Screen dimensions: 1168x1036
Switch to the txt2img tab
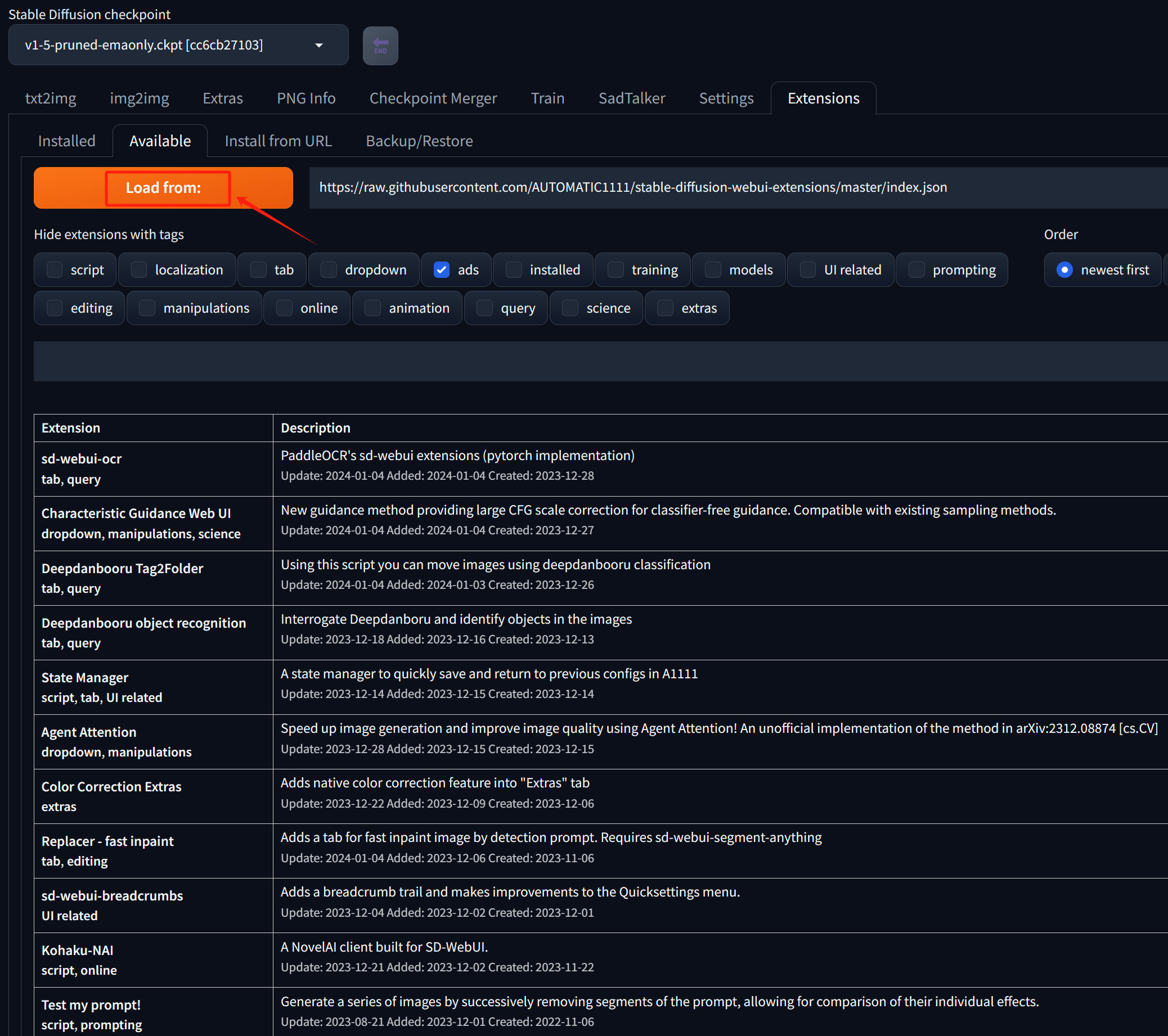pyautogui.click(x=50, y=98)
